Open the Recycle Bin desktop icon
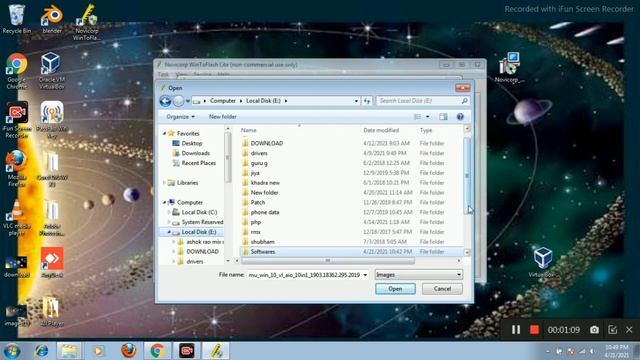 (16, 19)
